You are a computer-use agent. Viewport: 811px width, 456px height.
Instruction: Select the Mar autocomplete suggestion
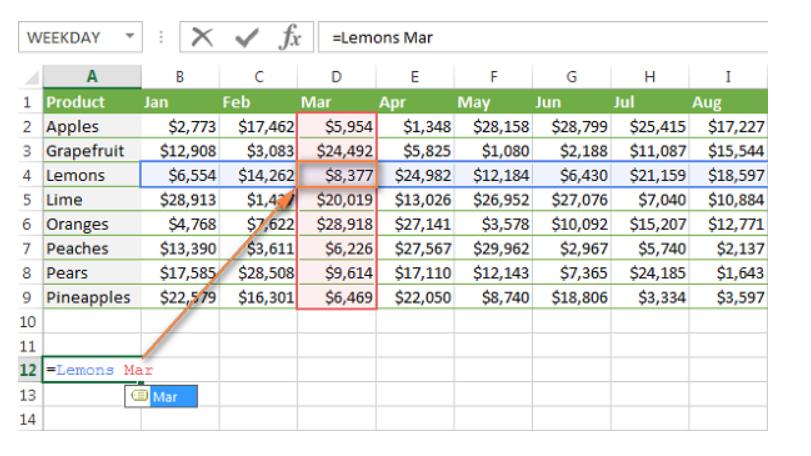tap(163, 398)
